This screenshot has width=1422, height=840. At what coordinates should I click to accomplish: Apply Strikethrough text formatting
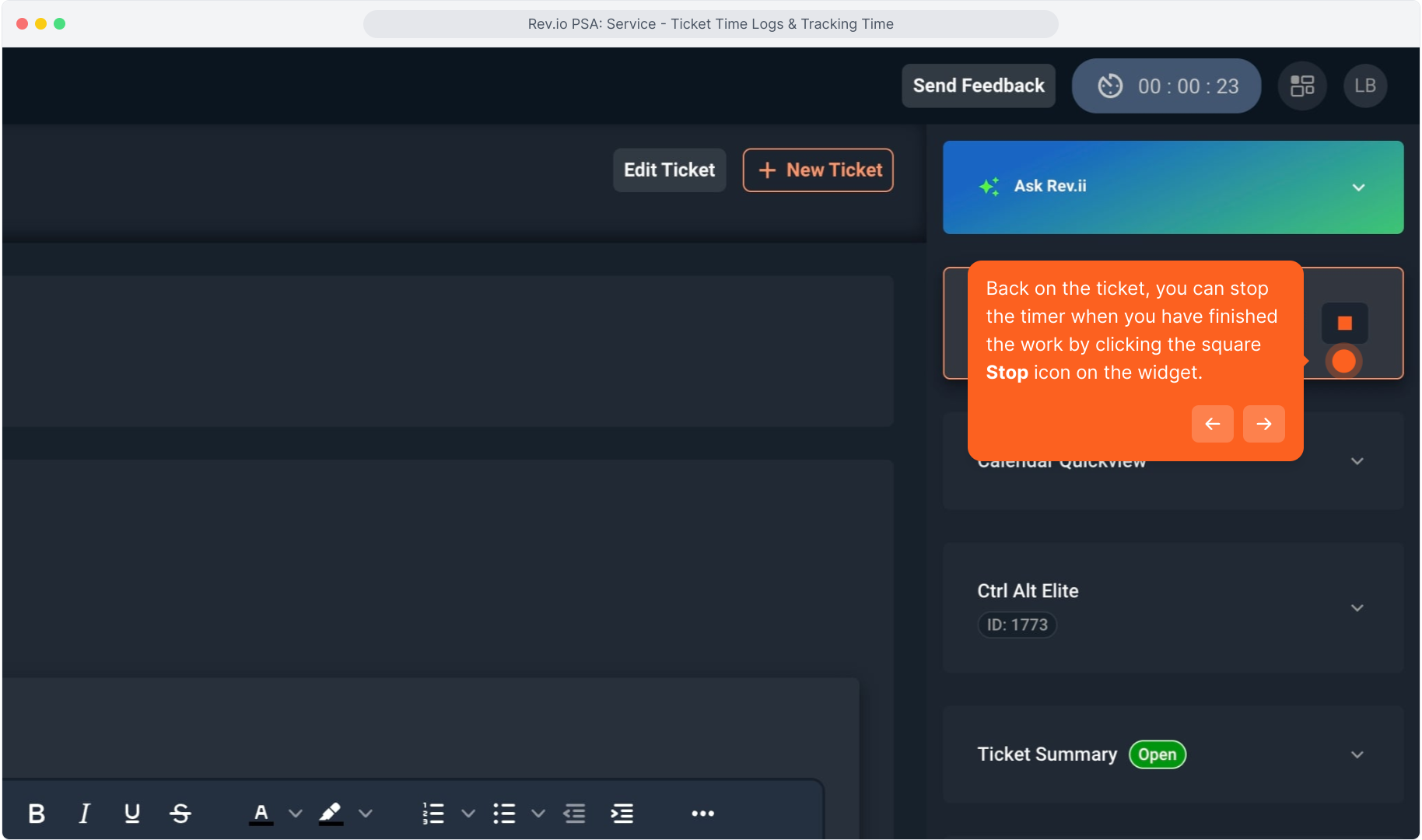[180, 814]
